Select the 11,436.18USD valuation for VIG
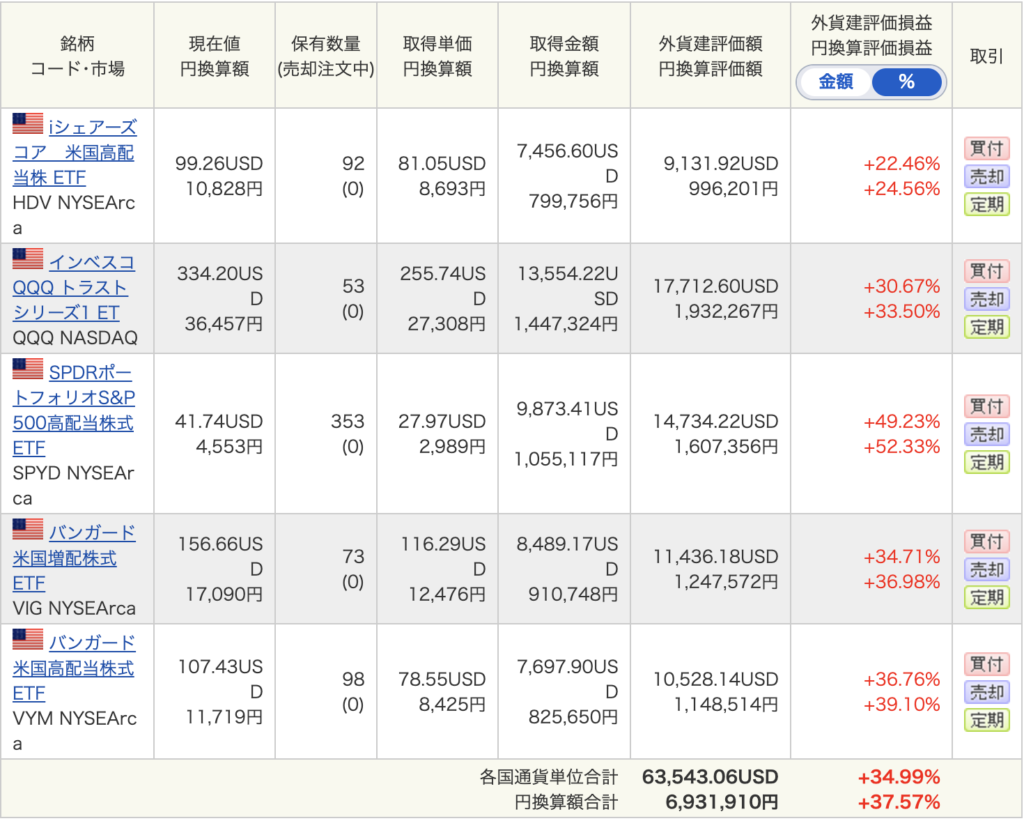This screenshot has width=1024, height=821. coord(716,556)
